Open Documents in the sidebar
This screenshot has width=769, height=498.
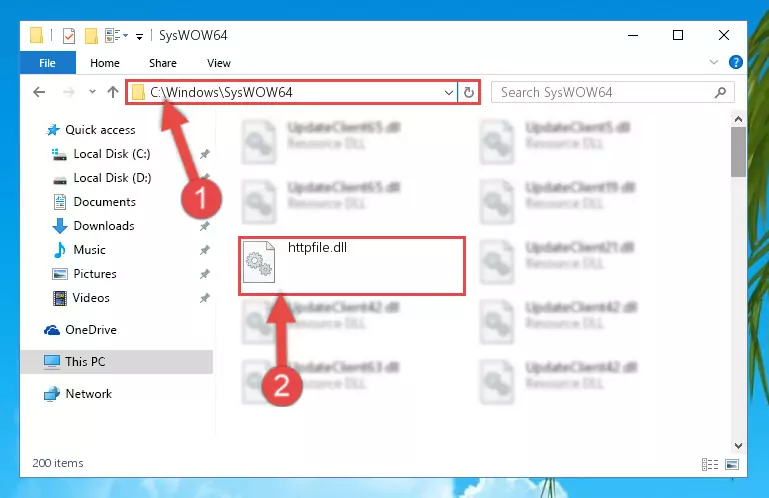[104, 202]
